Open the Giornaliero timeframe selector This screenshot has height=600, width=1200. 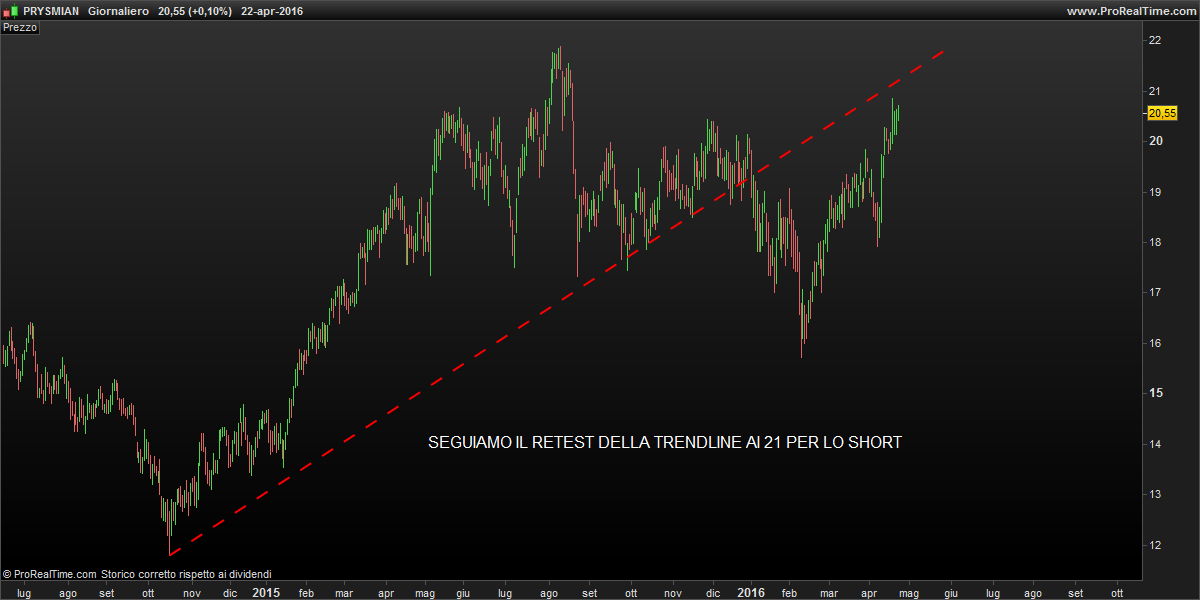118,11
